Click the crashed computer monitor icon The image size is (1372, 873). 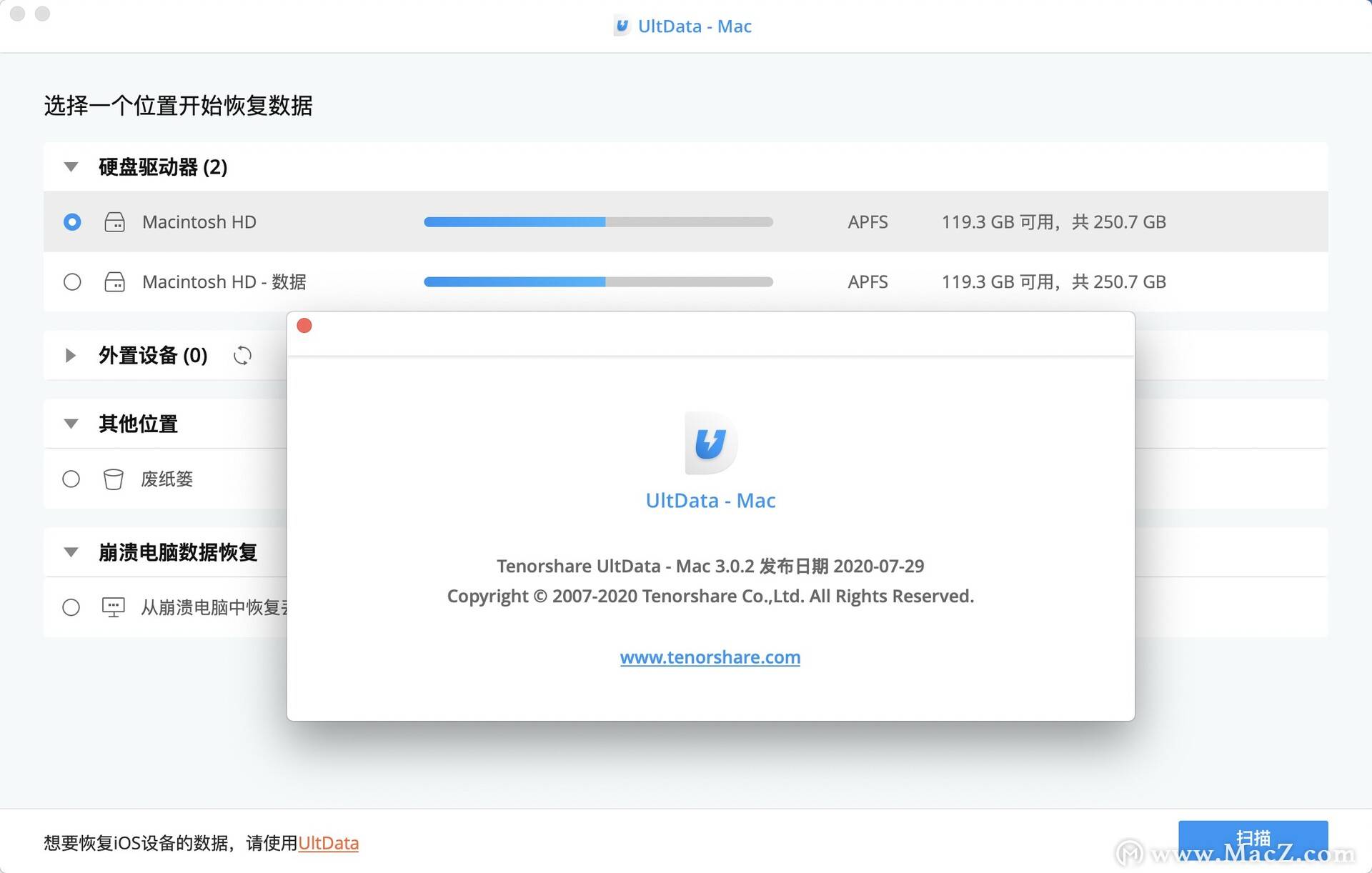point(114,607)
